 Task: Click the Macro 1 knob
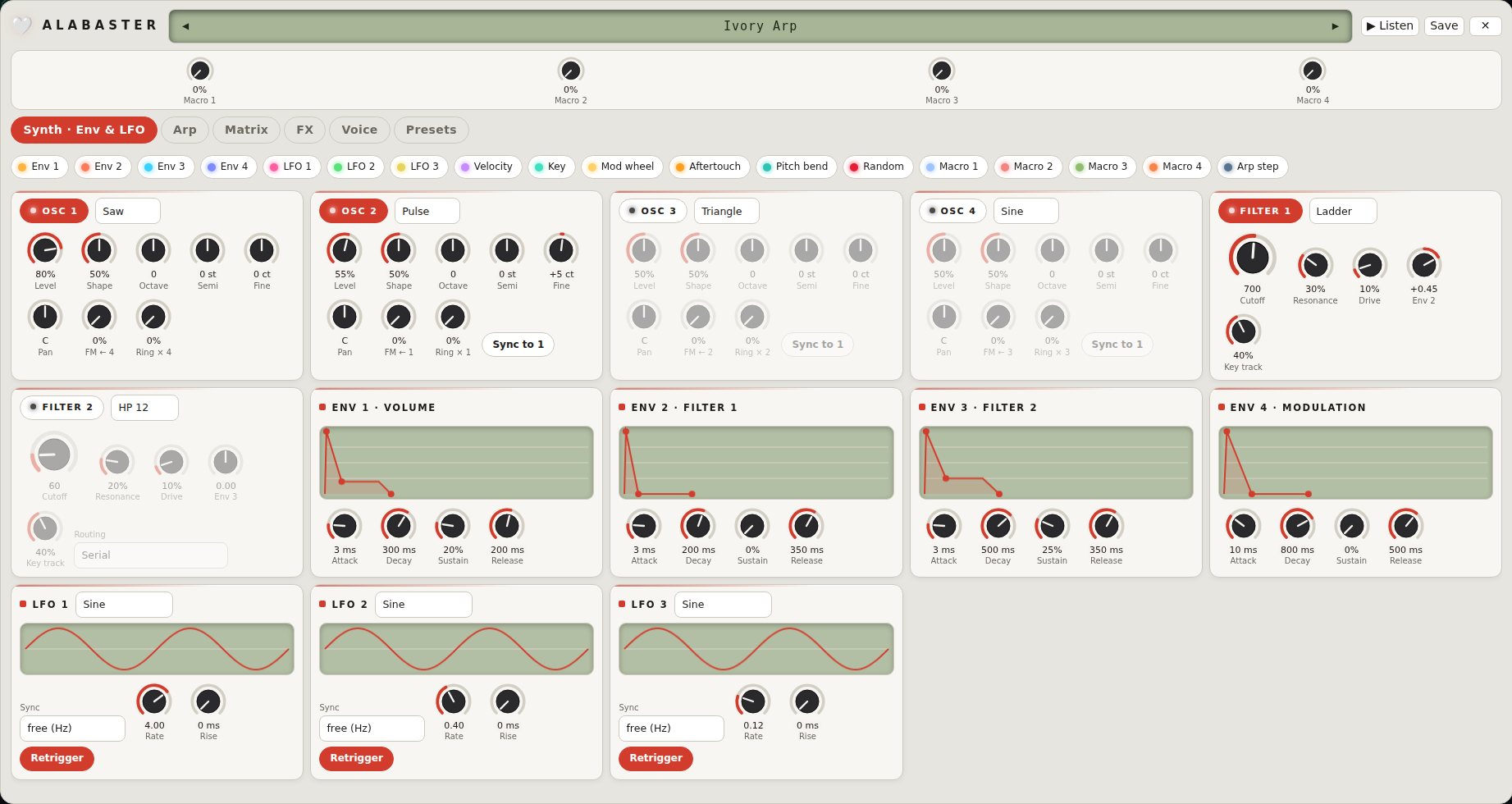(199, 70)
